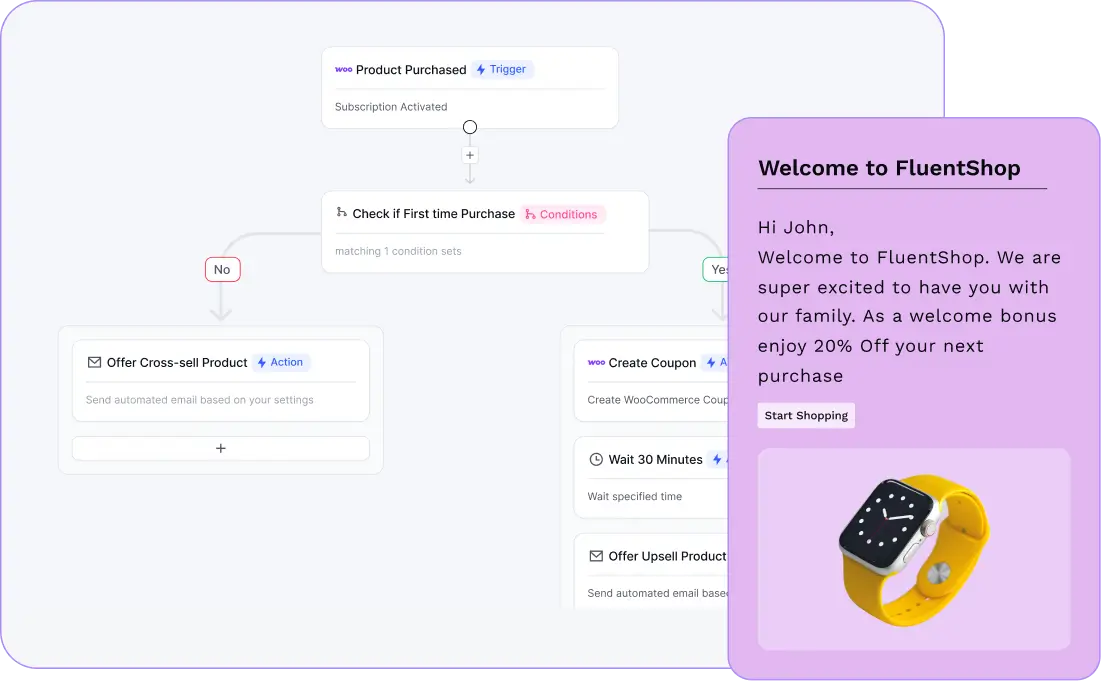This screenshot has height=681, width=1101.
Task: Click the envelope icon on Offer Cross-sell Product
Action: pos(94,362)
